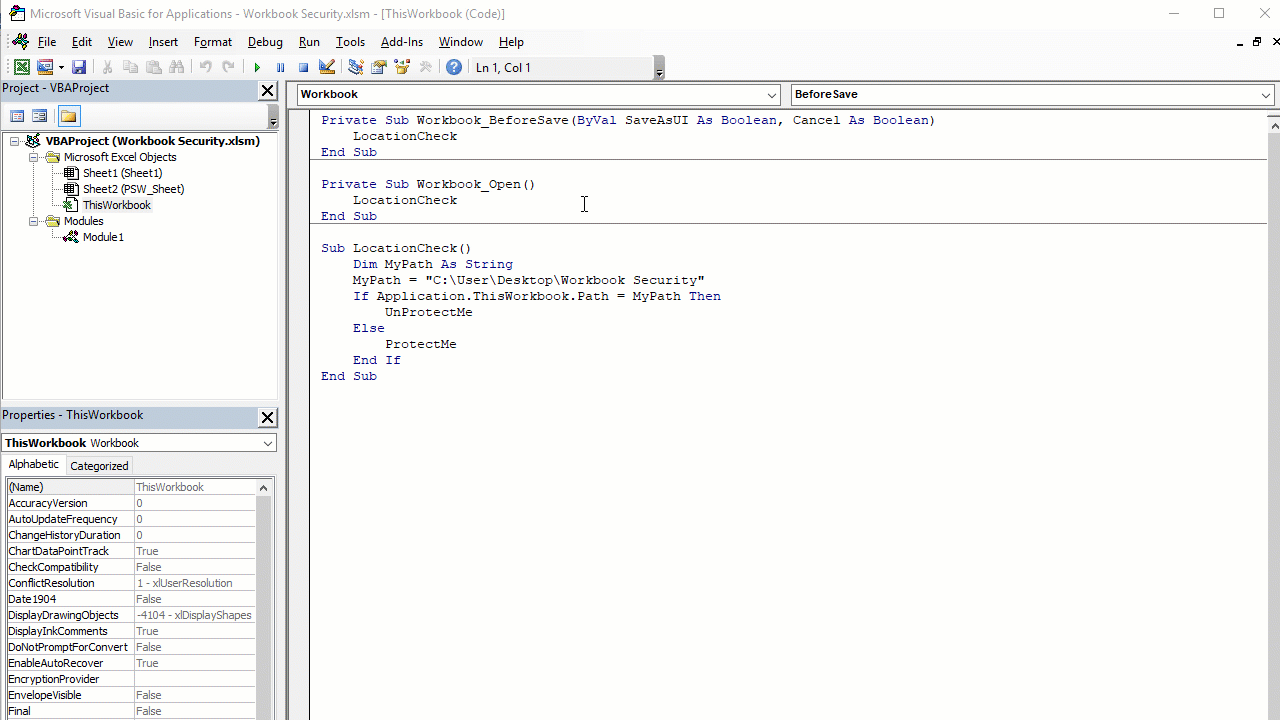
Task: Click the blue Help question mark icon
Action: click(454, 67)
